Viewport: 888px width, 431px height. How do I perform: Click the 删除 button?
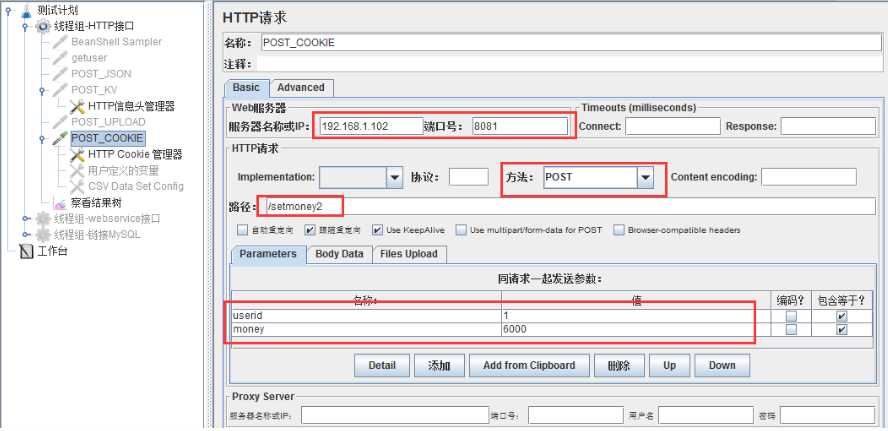(618, 365)
